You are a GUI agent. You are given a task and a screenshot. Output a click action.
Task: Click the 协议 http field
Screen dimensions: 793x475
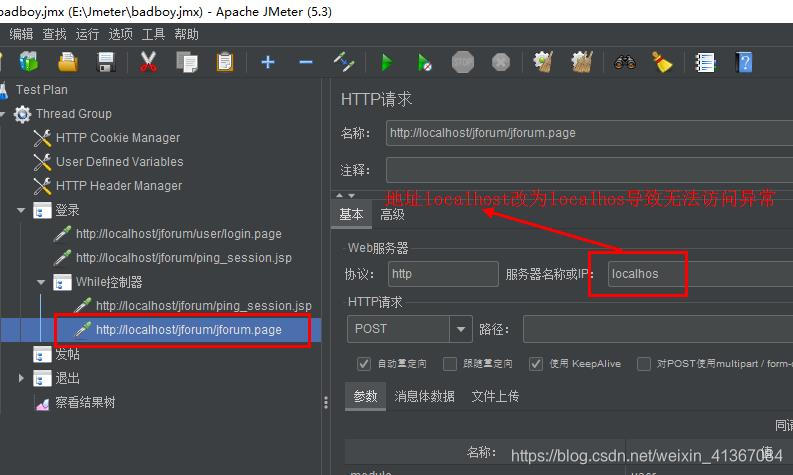coord(443,274)
